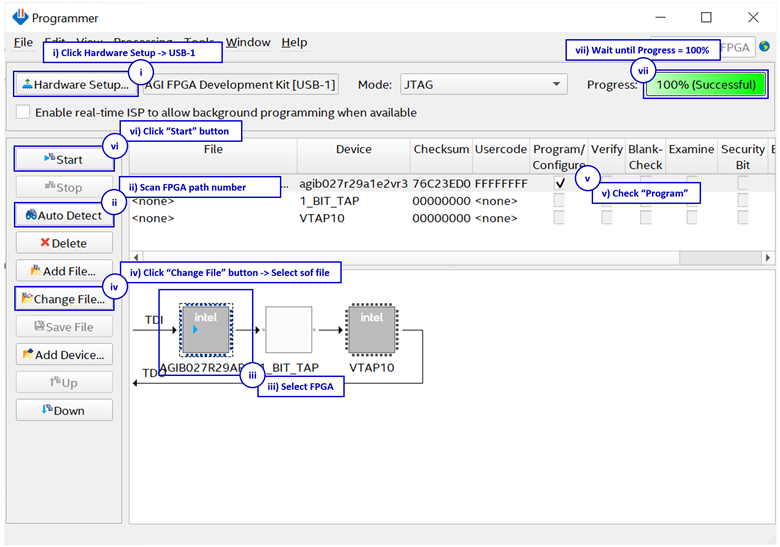Toggle Program/Configure checkbox for agib027r29a1e2vr3
Screen dimensions: 780x547
[x=559, y=184]
